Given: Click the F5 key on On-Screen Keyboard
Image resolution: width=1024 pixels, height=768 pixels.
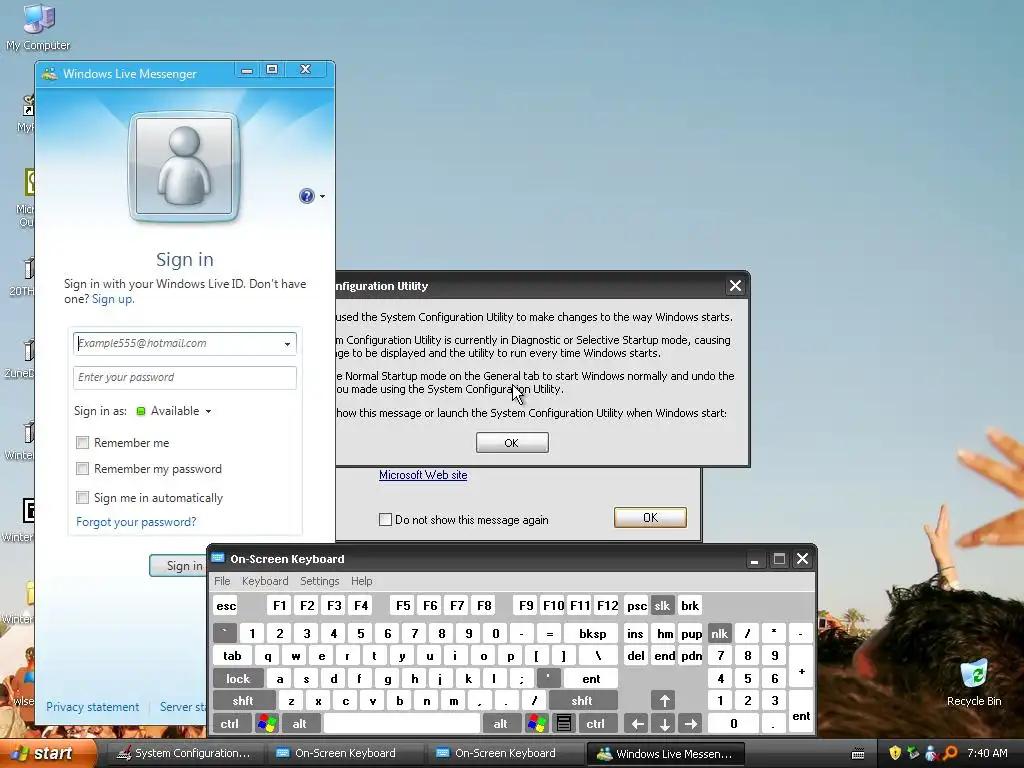Looking at the screenshot, I should click(x=403, y=605).
